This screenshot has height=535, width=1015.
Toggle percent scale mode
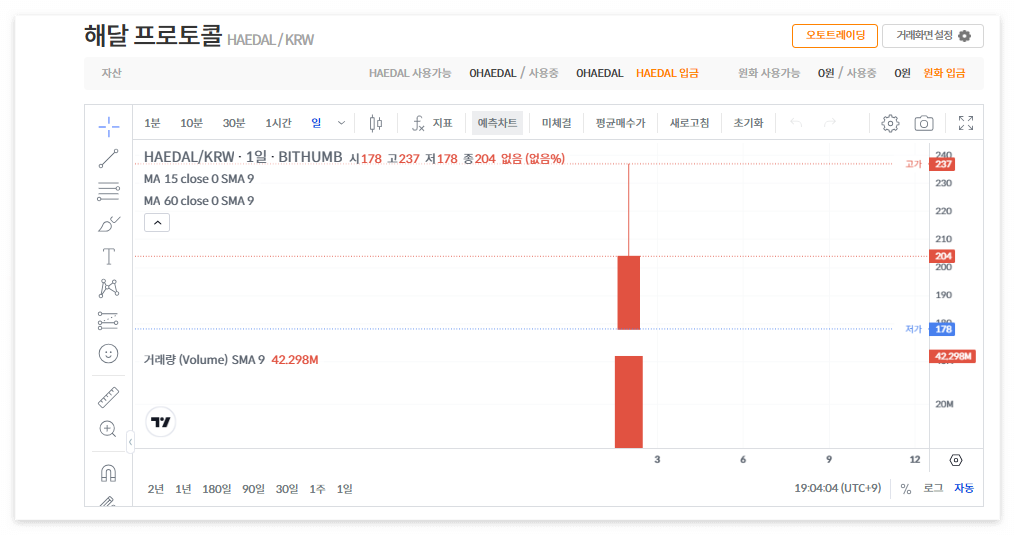906,489
